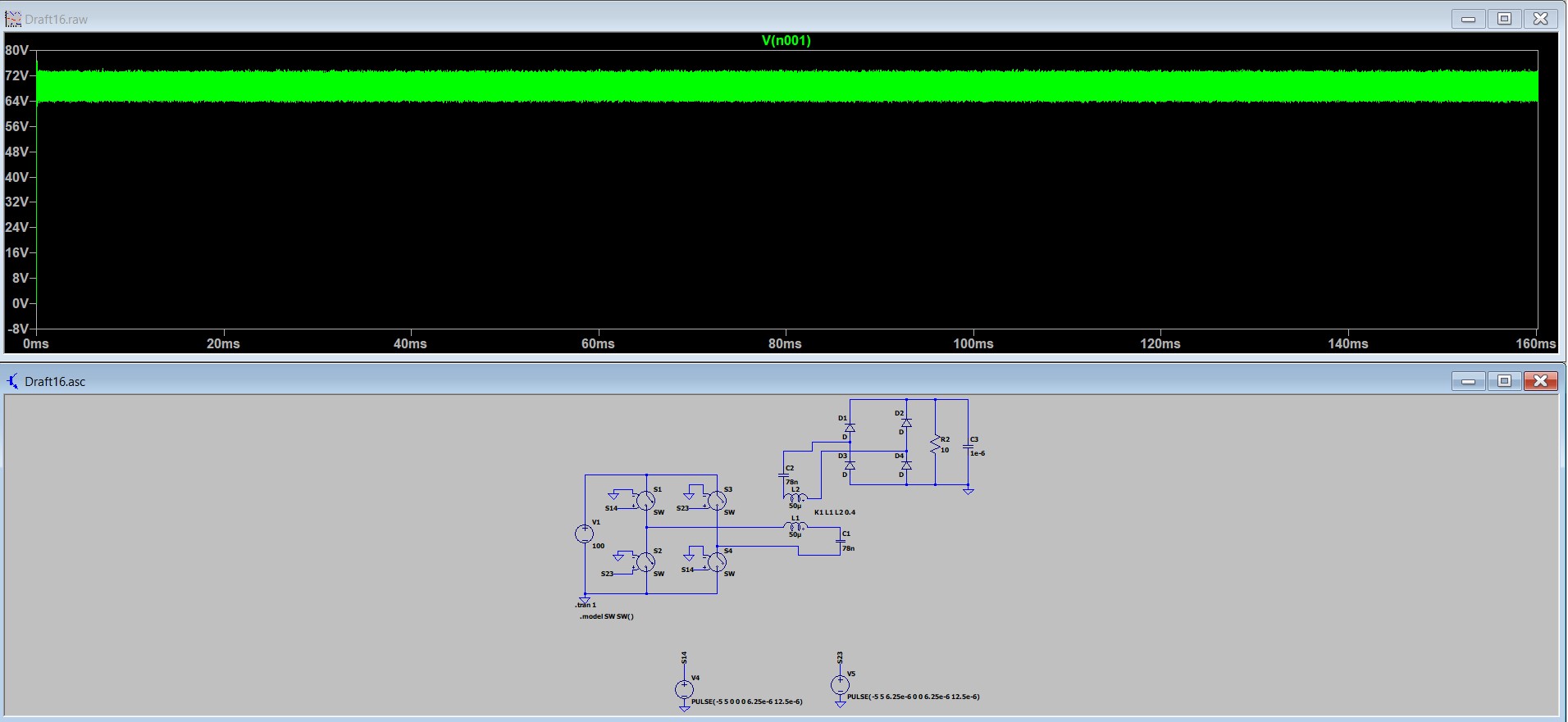Select switch S4 symbol in schematic
The width and height of the screenshot is (1568, 722).
716,561
